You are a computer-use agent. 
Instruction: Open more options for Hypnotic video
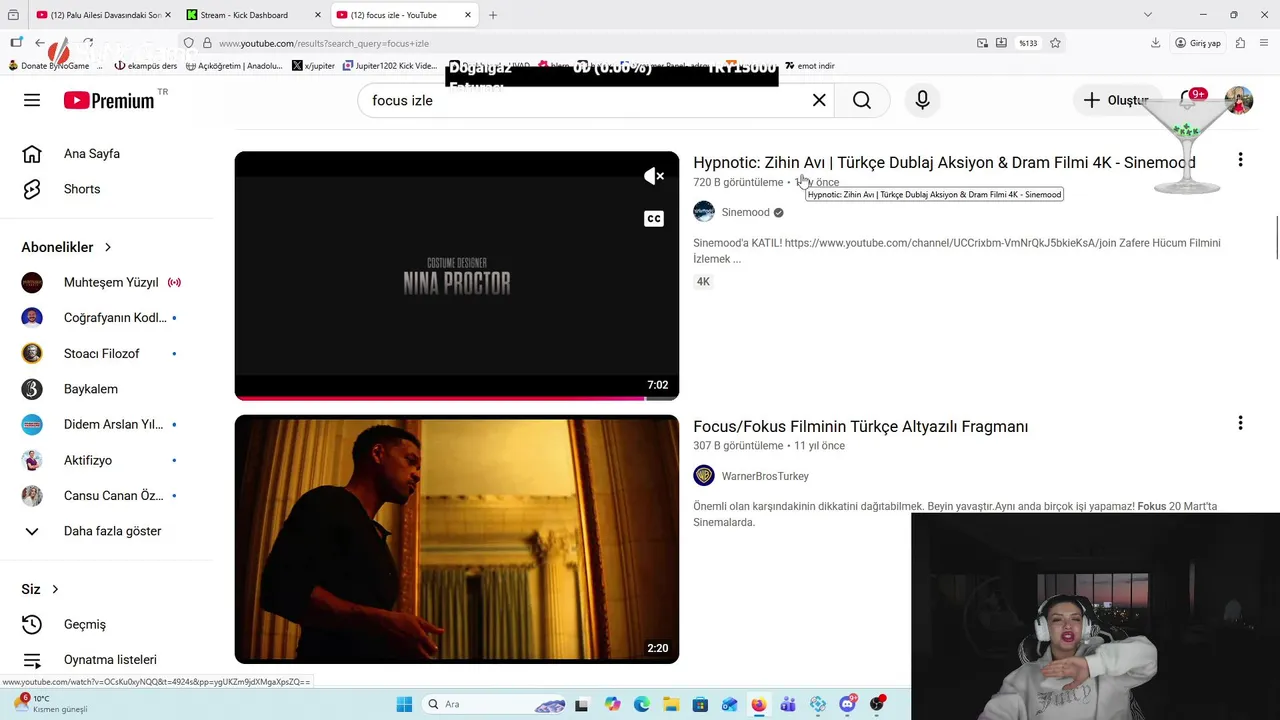tap(1240, 160)
